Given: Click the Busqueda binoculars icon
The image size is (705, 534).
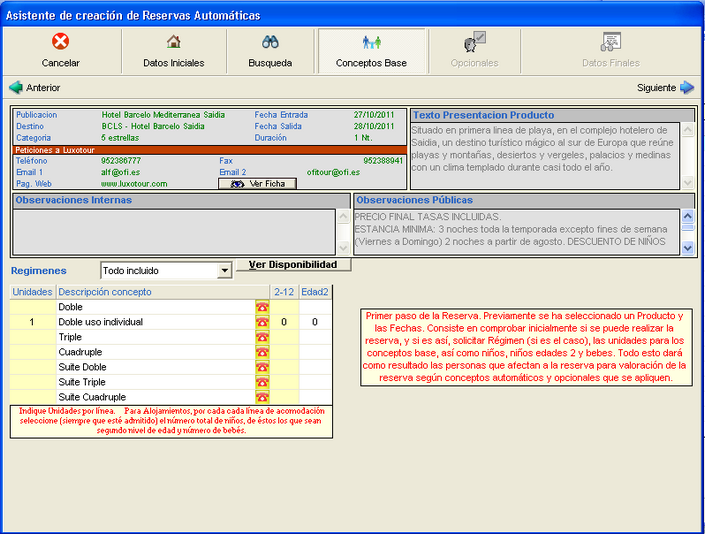Looking at the screenshot, I should point(270,42).
